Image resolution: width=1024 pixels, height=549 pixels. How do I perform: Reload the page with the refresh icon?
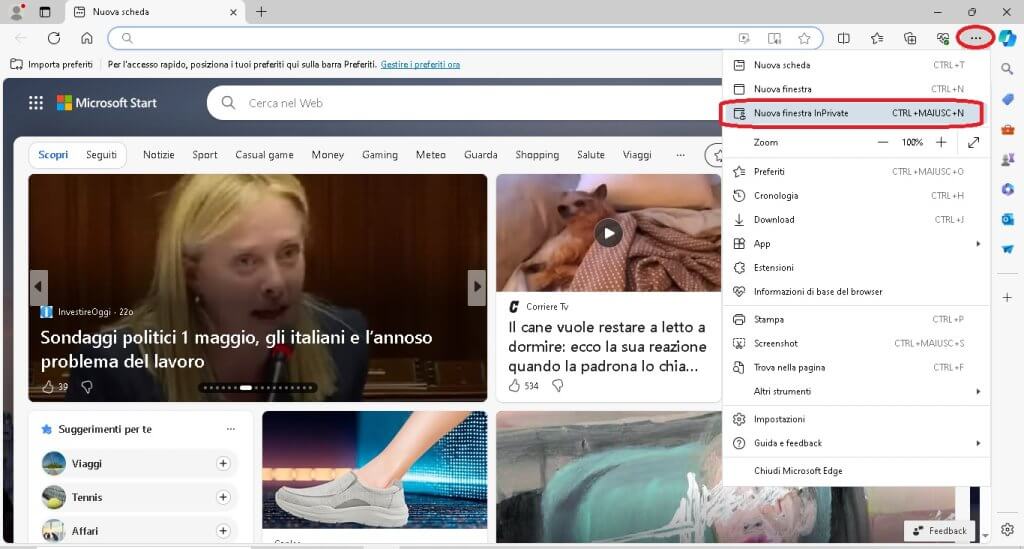(x=54, y=38)
